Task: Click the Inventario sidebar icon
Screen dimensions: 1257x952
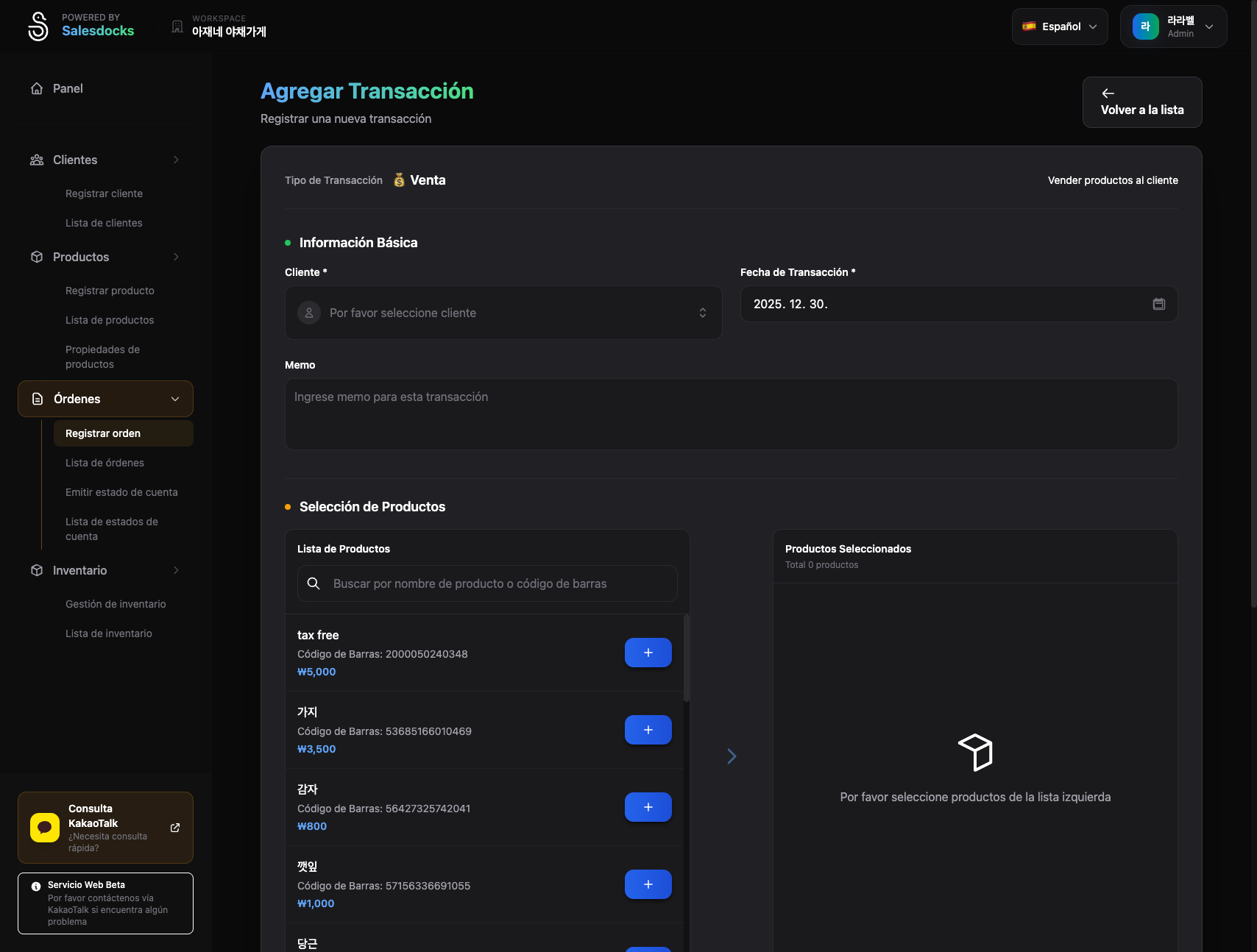Action: pos(37,570)
